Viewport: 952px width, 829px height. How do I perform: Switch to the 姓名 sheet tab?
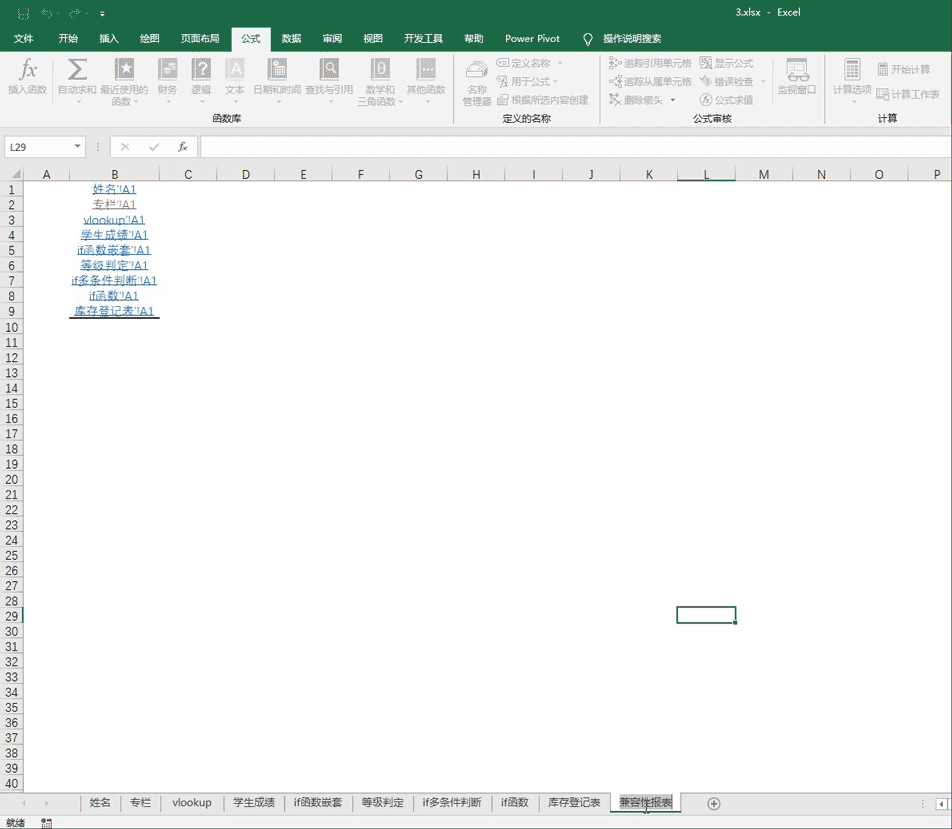tap(100, 803)
